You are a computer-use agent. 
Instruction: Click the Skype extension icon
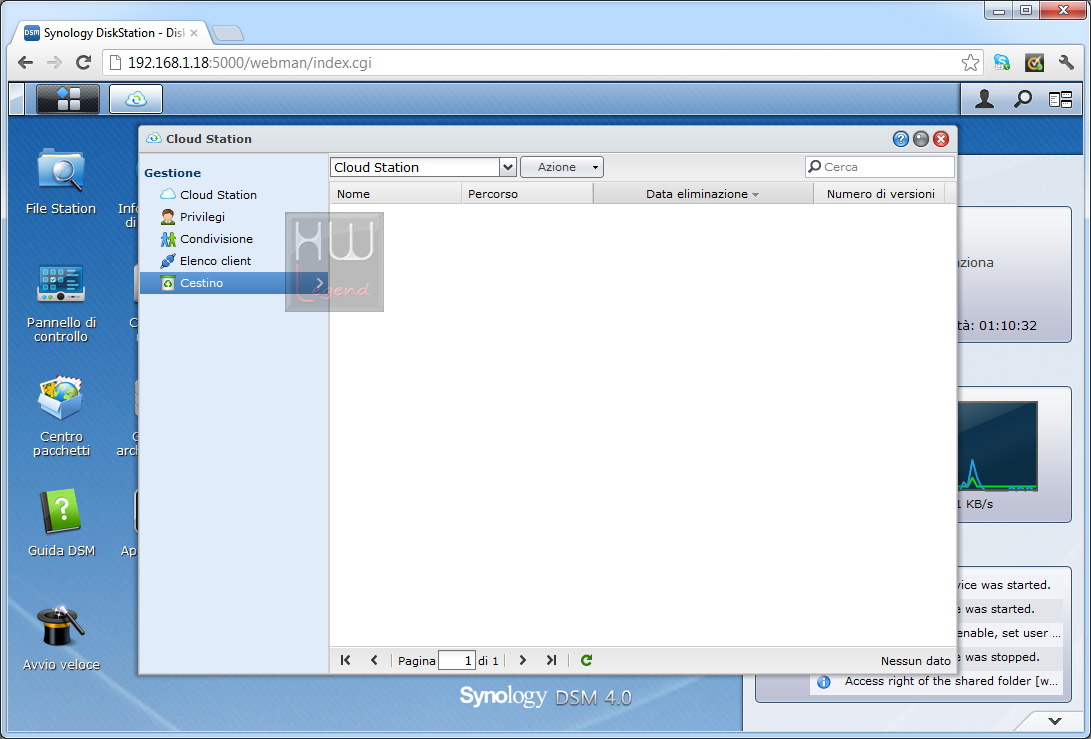[x=1002, y=63]
